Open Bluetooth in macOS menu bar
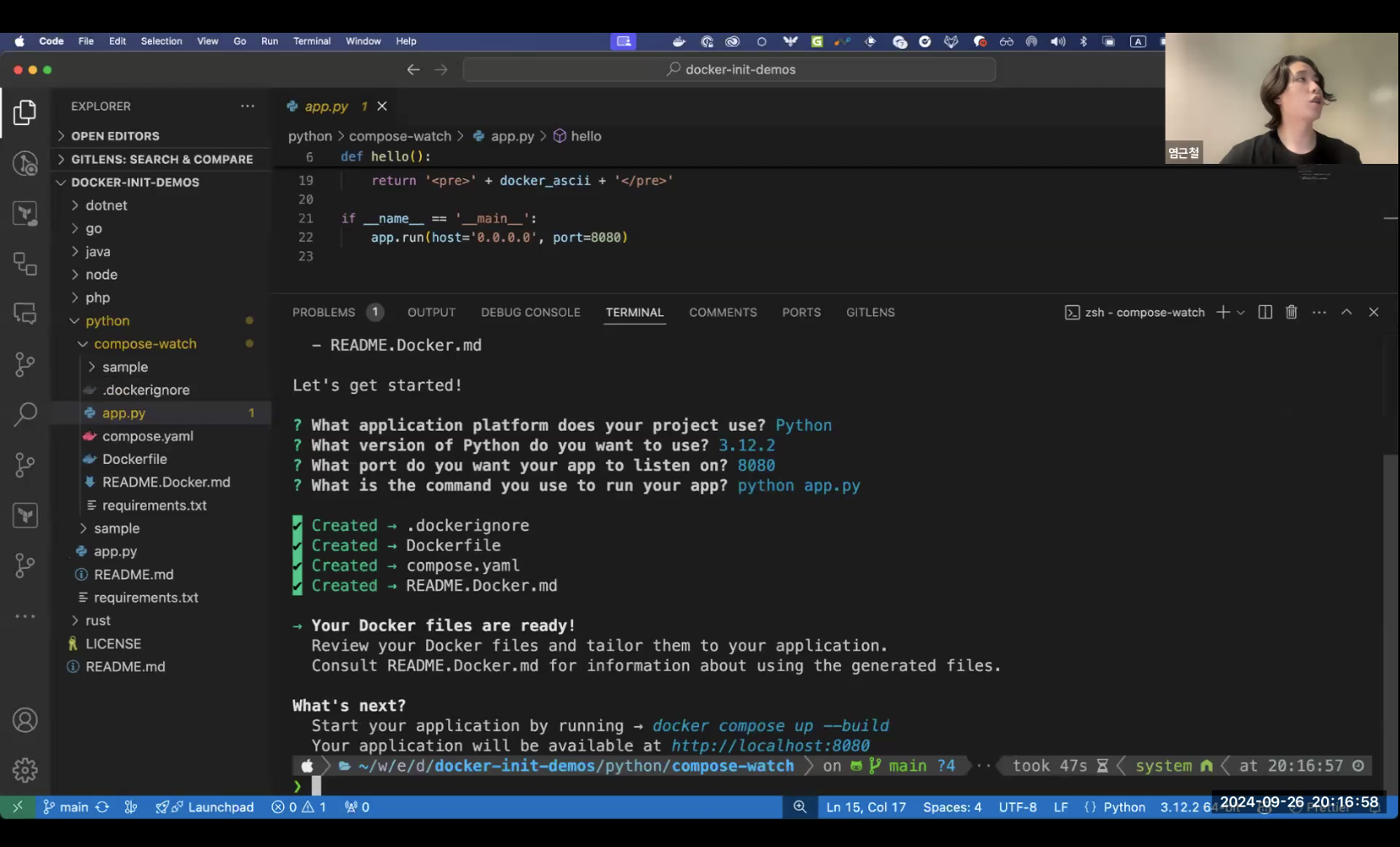This screenshot has width=1400, height=847. 1083,41
